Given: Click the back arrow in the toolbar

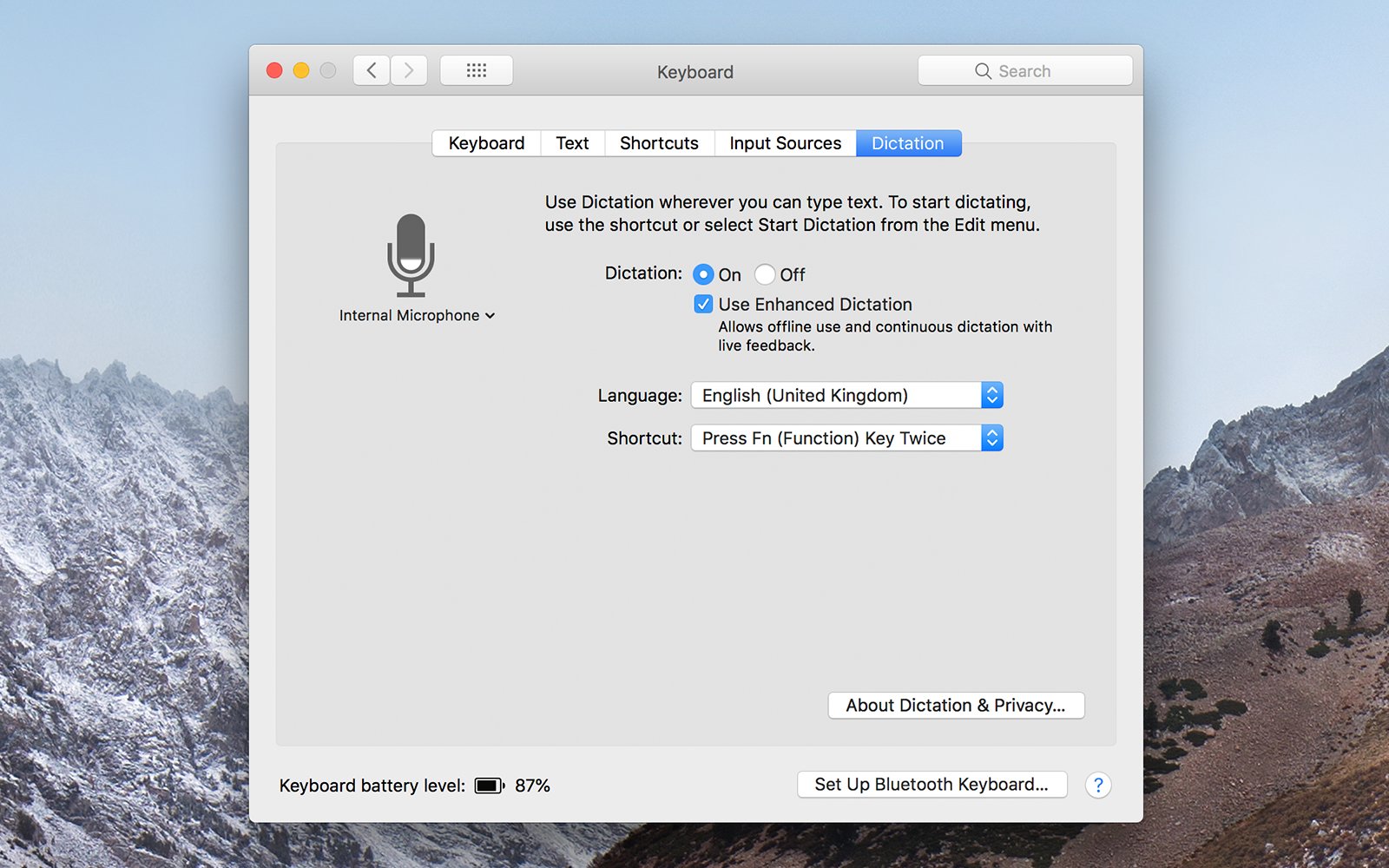Looking at the screenshot, I should (371, 70).
